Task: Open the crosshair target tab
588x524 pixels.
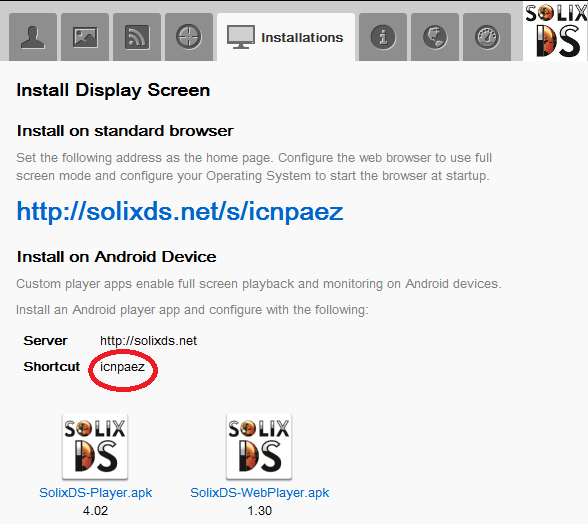Action: click(189, 37)
